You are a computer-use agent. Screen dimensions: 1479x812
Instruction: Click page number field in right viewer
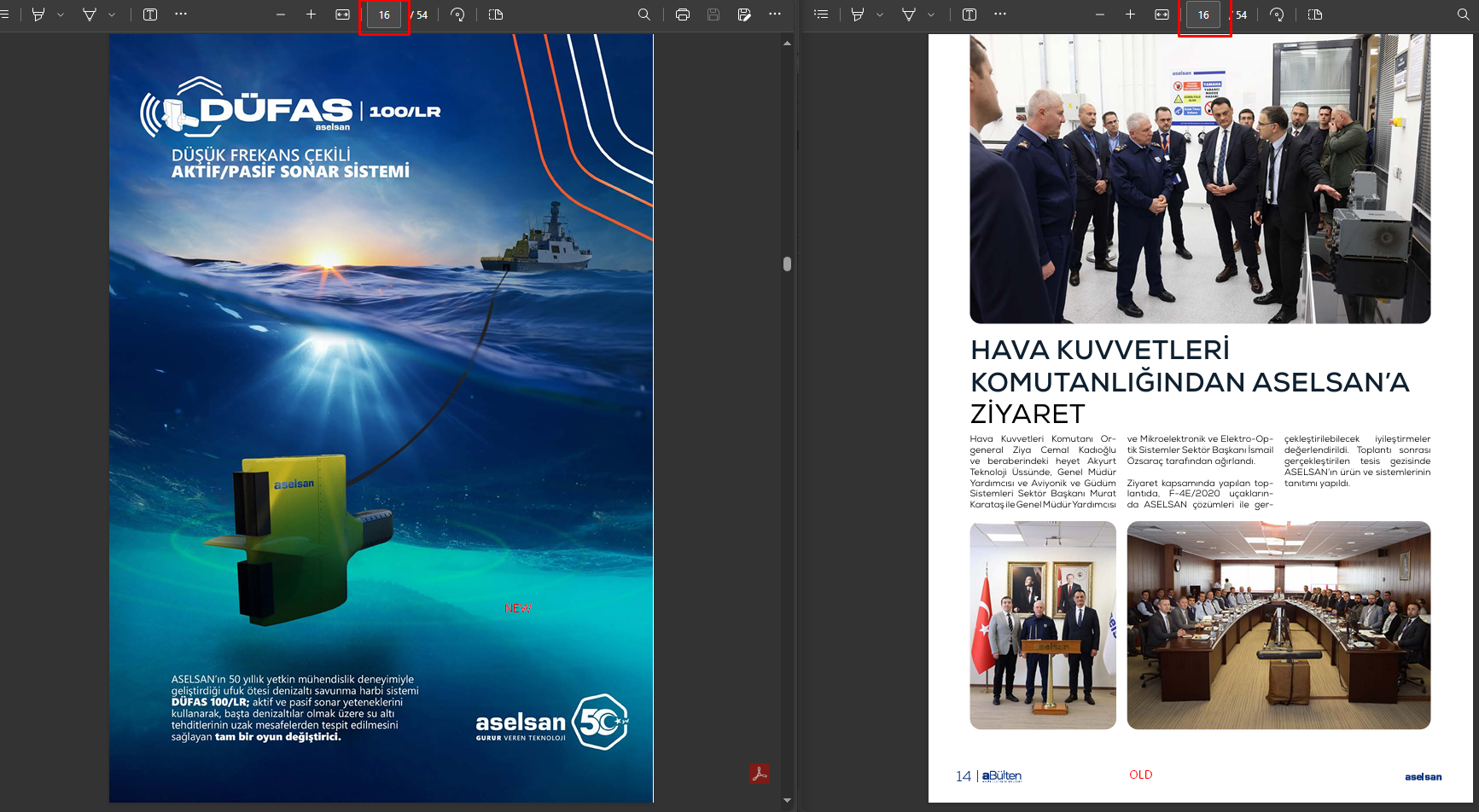1203,15
